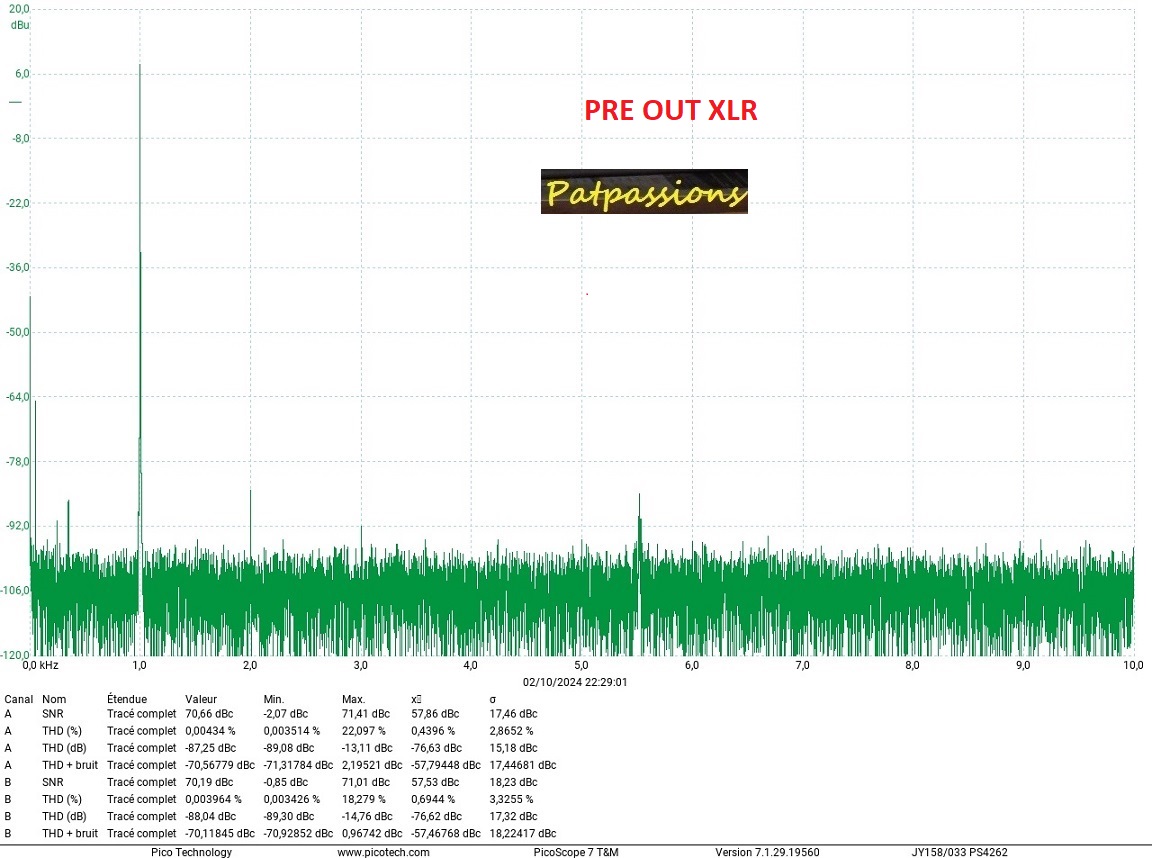The width and height of the screenshot is (1152, 858).
Task: Click the Version 7.1.29.19560 footer label
Action: pyautogui.click(x=767, y=852)
